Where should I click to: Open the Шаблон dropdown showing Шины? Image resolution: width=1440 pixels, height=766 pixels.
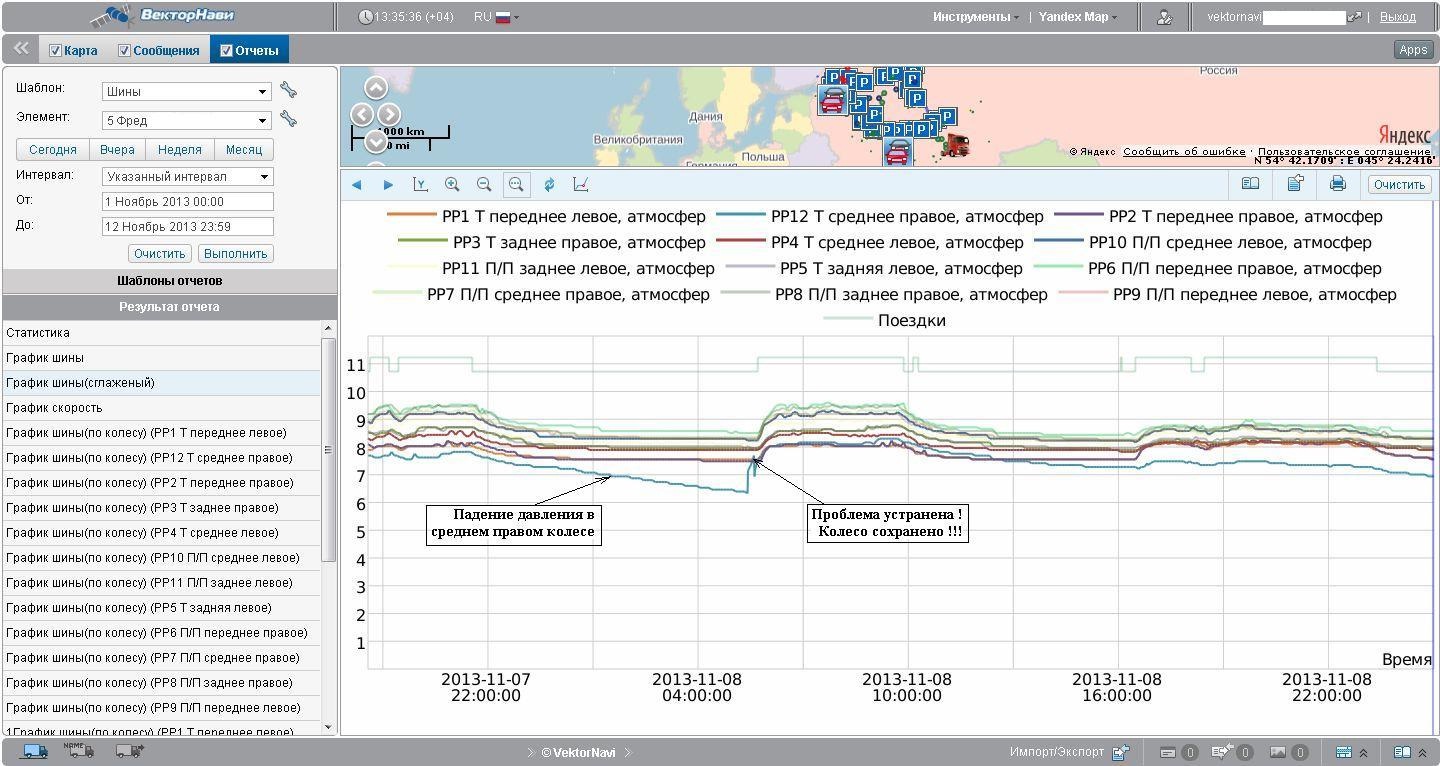pyautogui.click(x=187, y=91)
